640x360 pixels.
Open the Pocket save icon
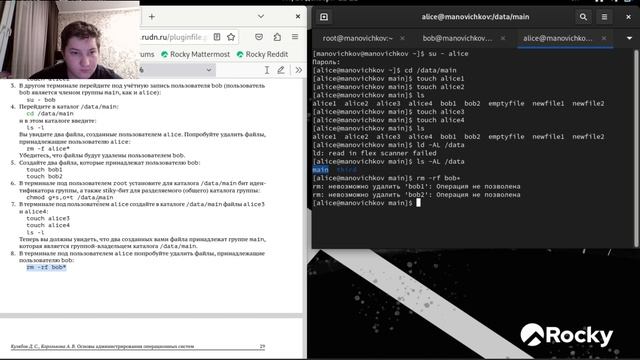pyautogui.click(x=259, y=37)
